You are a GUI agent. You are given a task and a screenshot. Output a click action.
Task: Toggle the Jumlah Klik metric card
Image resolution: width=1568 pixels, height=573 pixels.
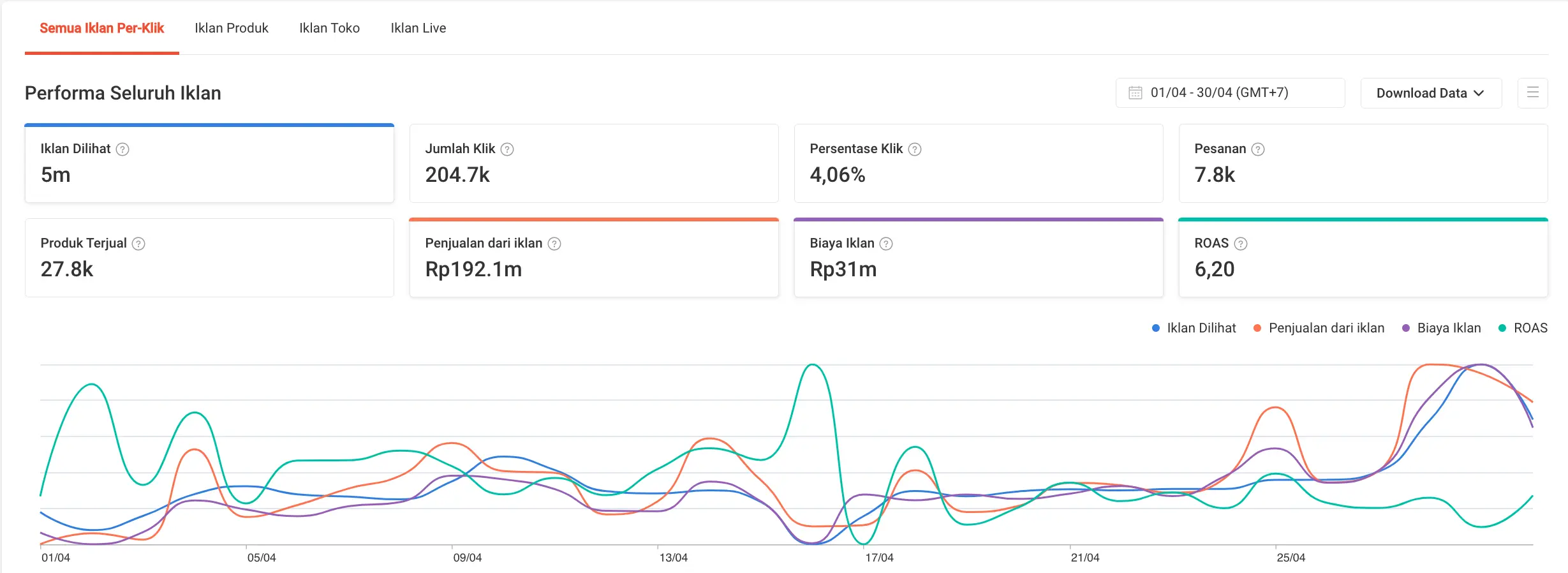click(x=593, y=163)
